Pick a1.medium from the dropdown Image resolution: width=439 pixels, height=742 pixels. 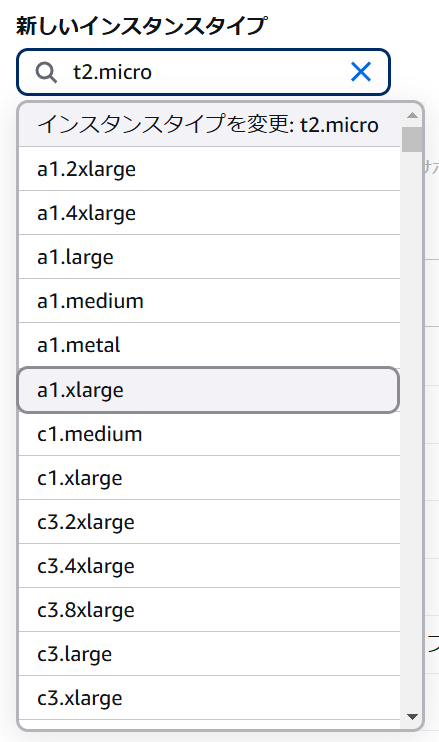coord(209,301)
